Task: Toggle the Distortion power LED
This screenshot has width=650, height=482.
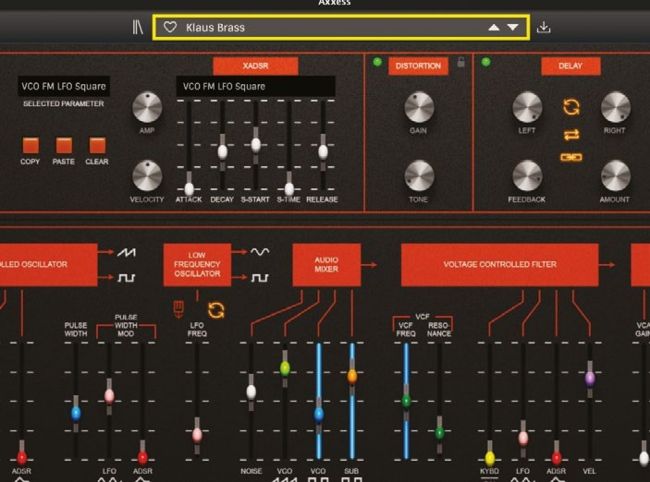Action: (377, 63)
